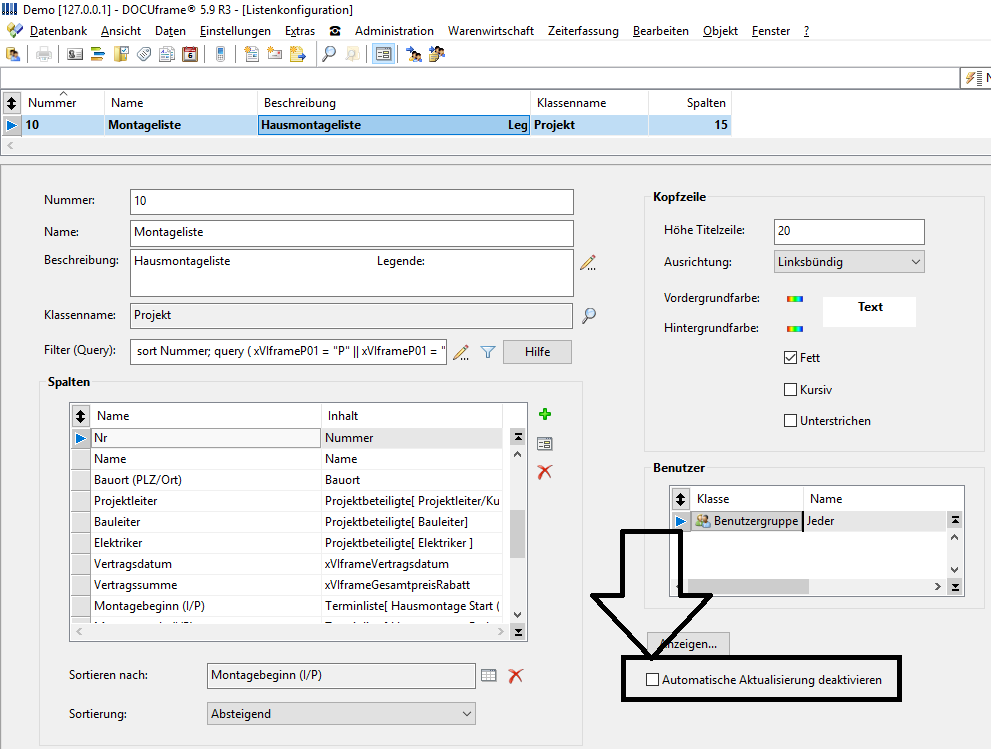This screenshot has height=749, width=991.
Task: Open the documents toolbar icon
Action: point(167,54)
